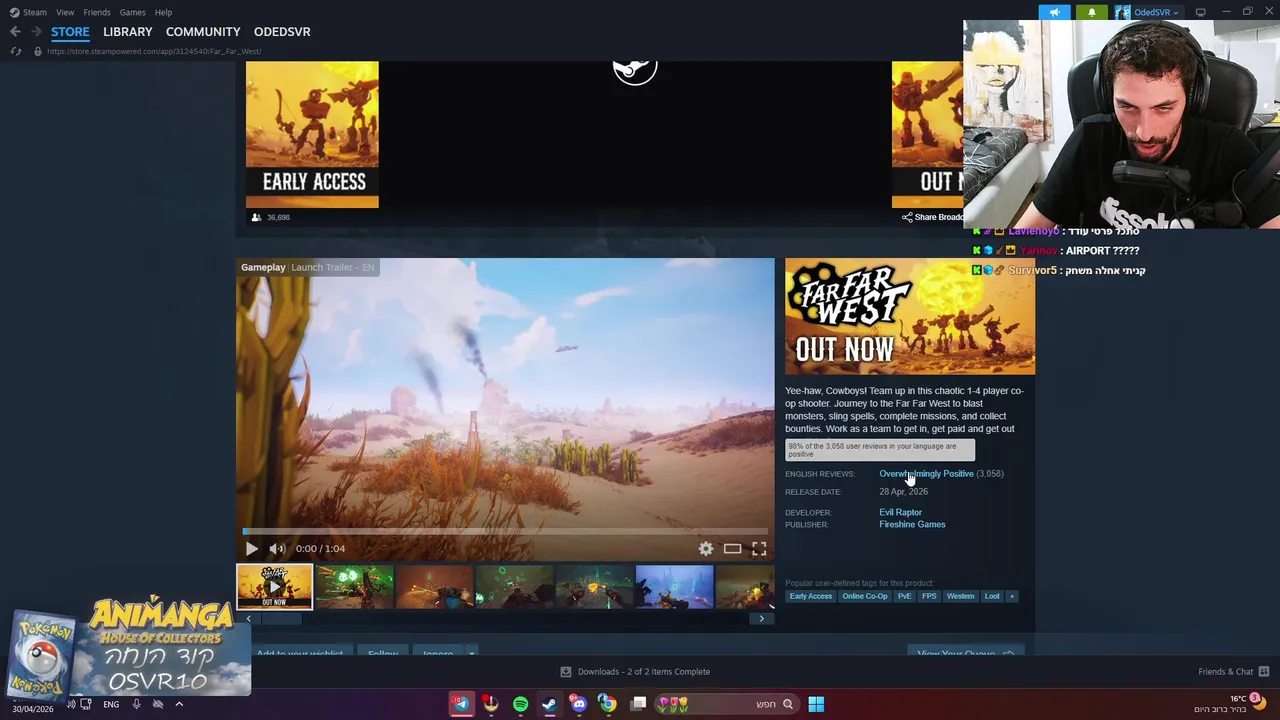
Task: Play the launch trailer video
Action: pos(251,548)
